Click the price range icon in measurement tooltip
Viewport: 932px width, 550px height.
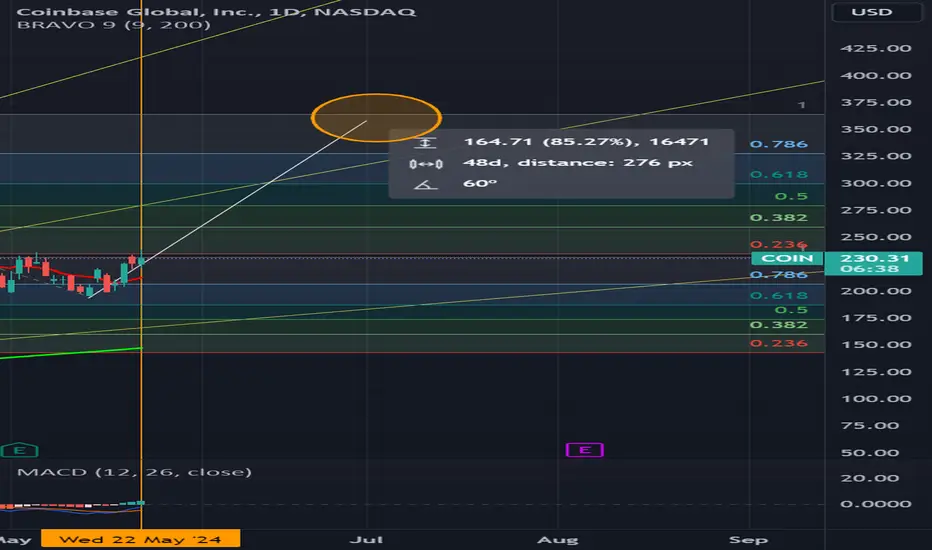point(426,143)
